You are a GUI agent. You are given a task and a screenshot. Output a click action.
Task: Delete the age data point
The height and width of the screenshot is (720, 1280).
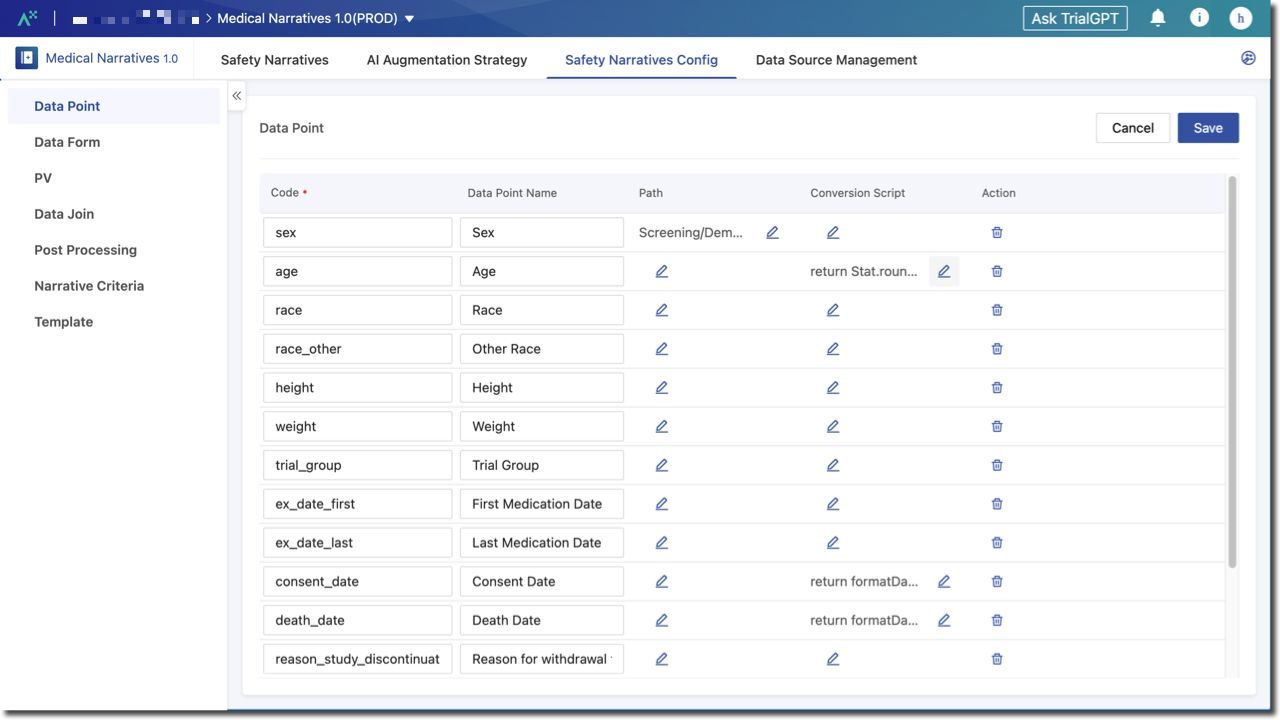point(997,272)
